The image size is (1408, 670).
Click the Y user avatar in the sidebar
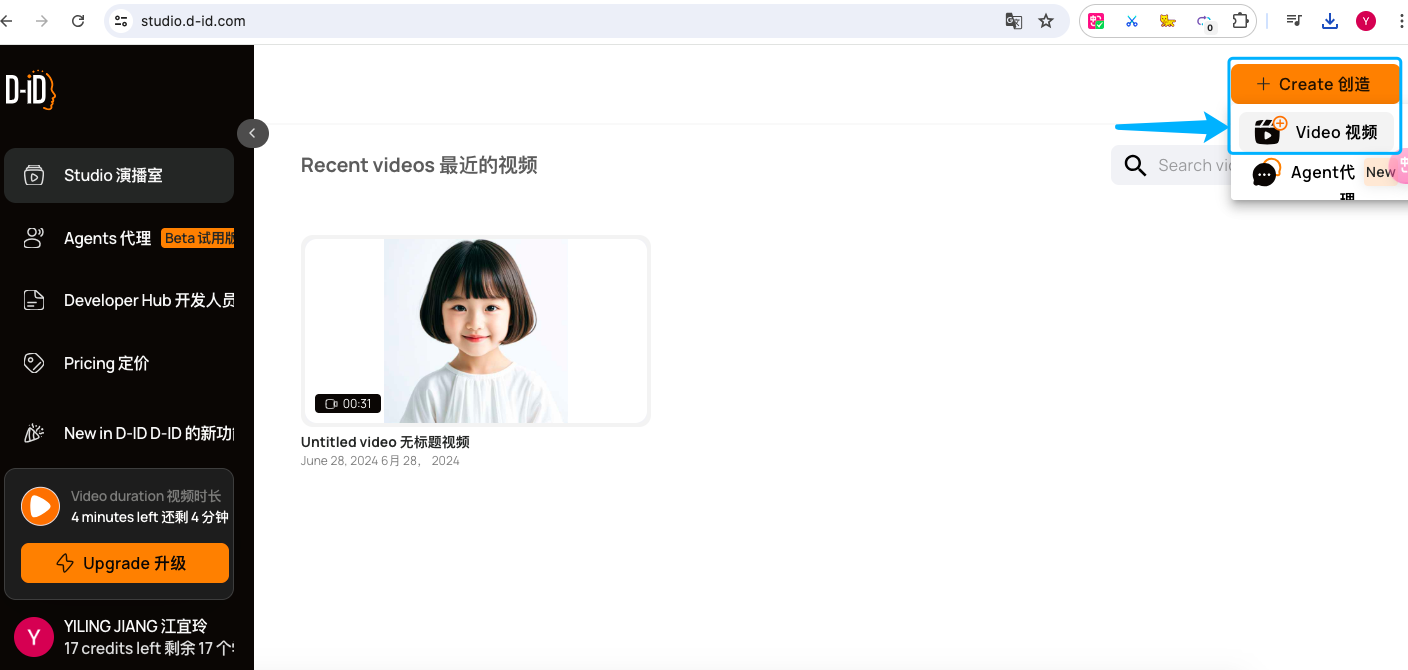(34, 637)
